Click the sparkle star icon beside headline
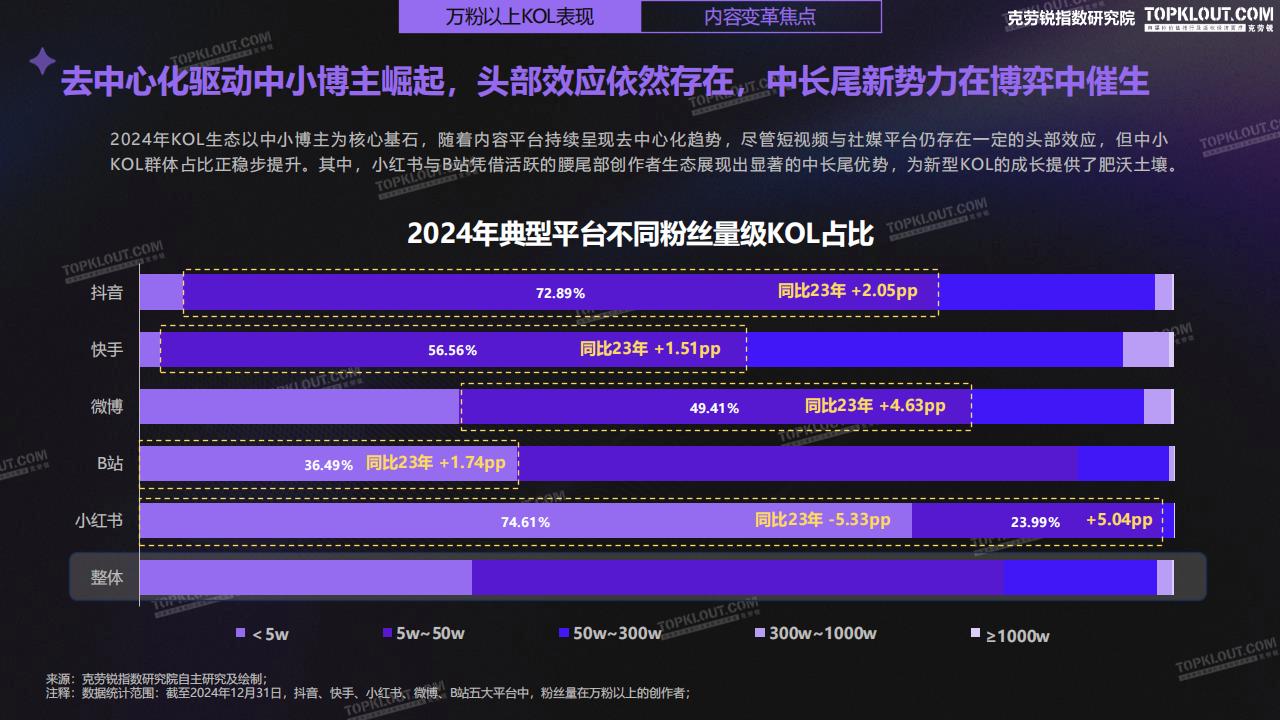This screenshot has height=720, width=1280. point(42,62)
